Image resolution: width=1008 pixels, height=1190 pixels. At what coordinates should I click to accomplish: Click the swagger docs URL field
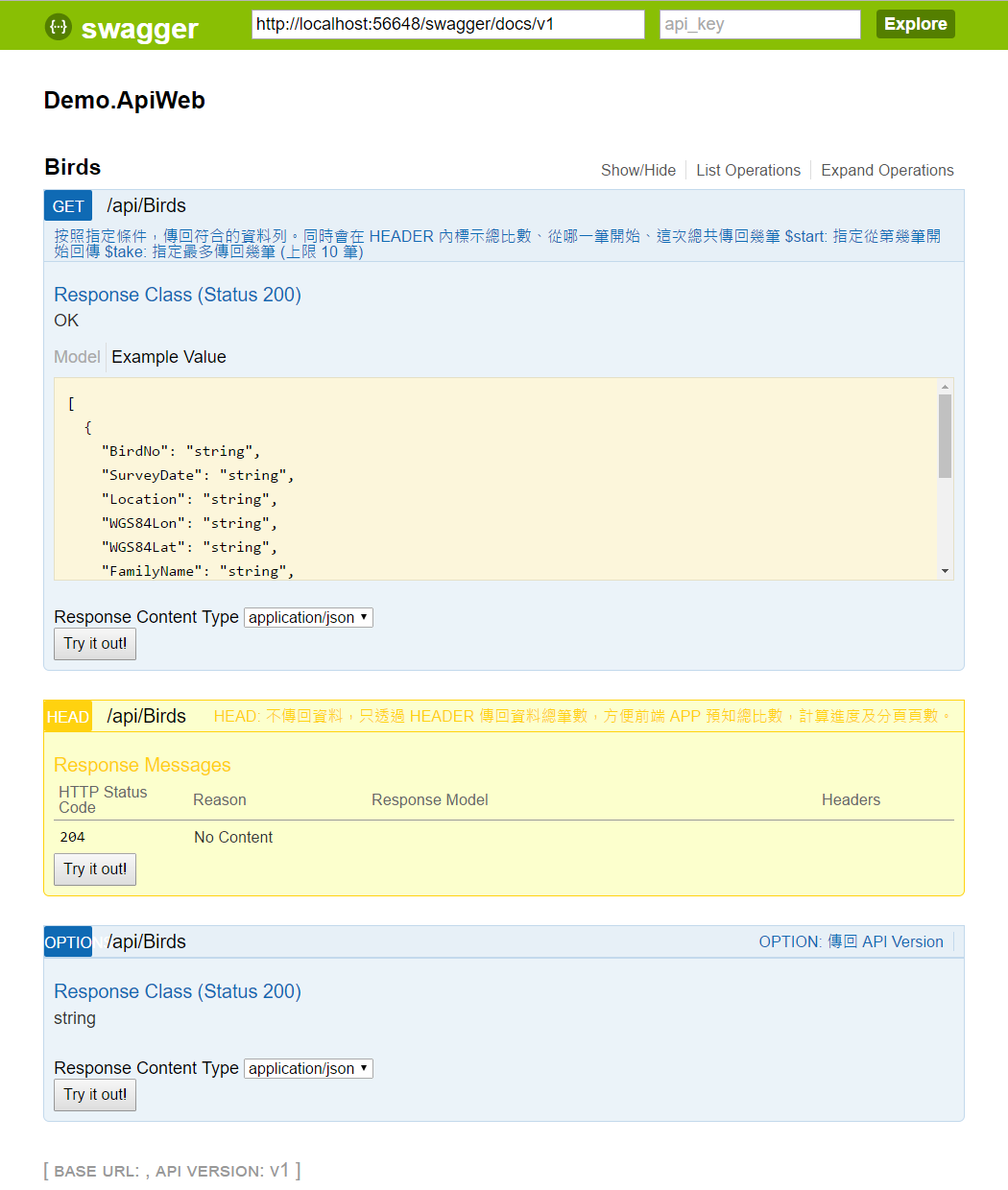(x=447, y=23)
